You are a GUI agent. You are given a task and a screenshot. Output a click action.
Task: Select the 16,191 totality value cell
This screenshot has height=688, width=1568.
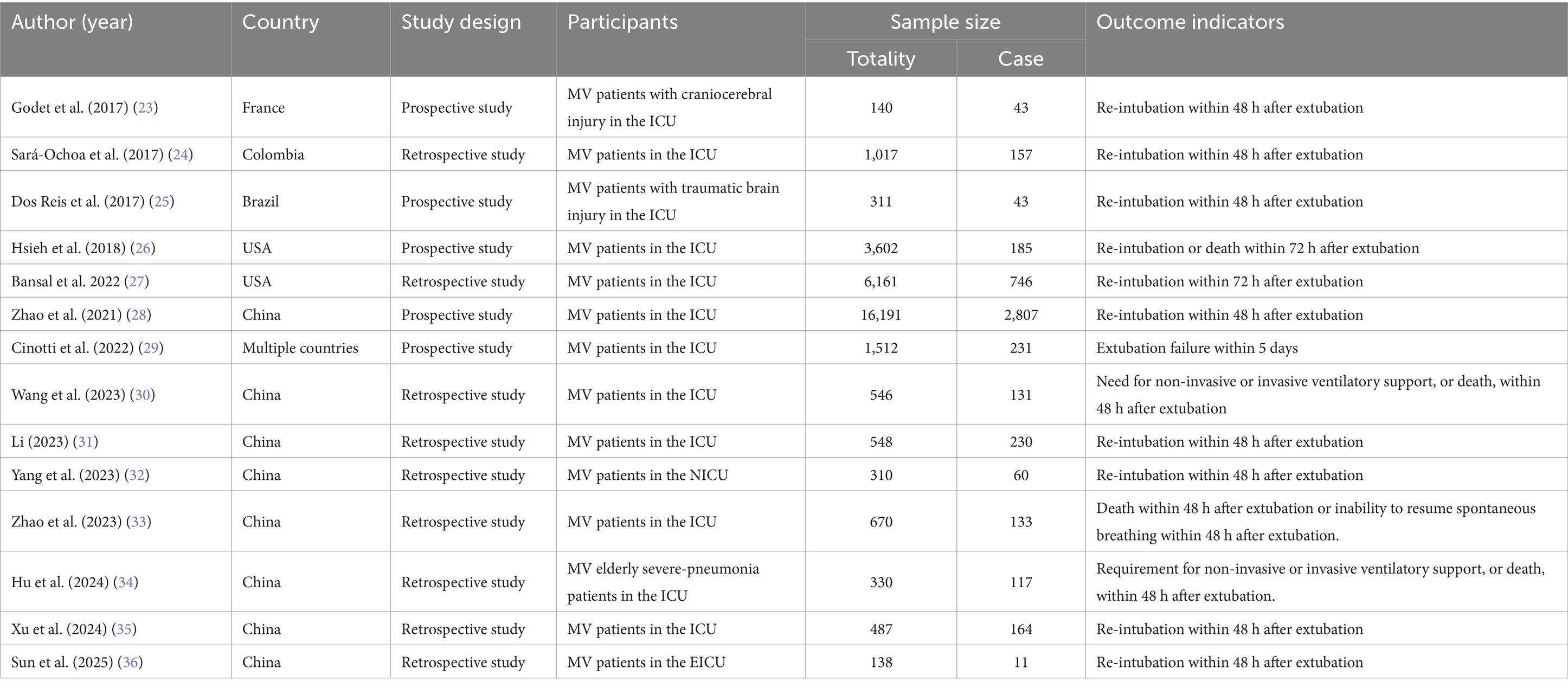(x=881, y=316)
